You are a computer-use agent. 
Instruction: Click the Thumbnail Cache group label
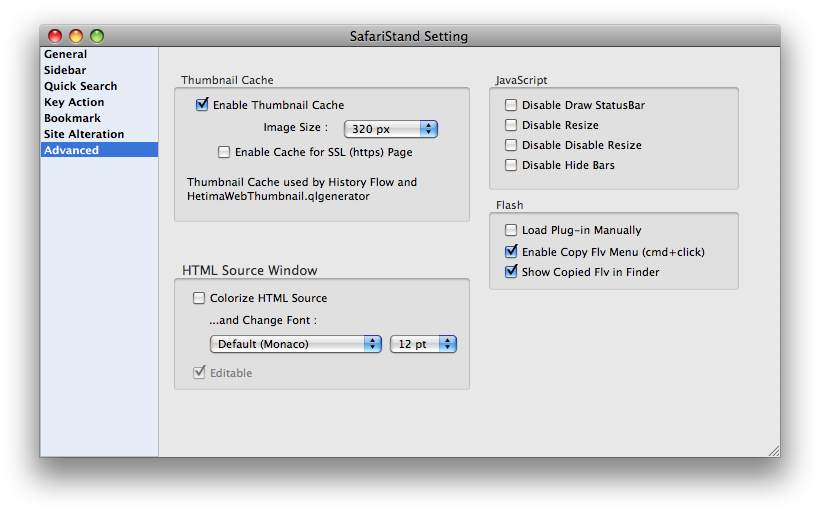tap(227, 80)
